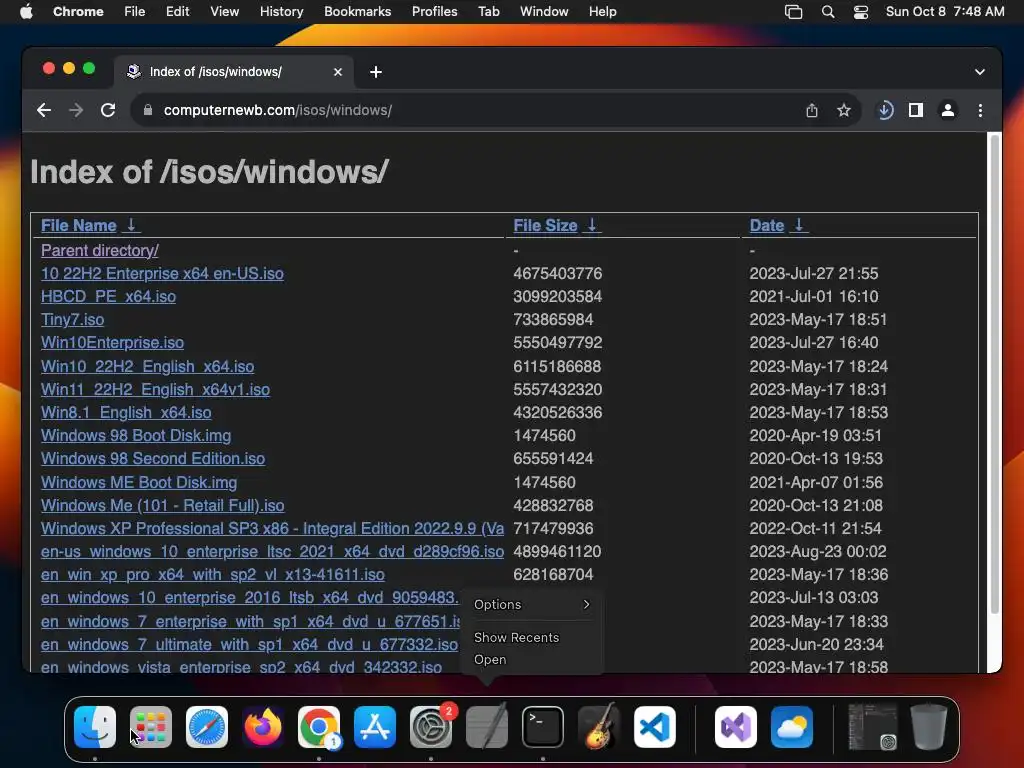Click the date 2021-Jul-01 16:10
This screenshot has width=1024, height=768.
[814, 296]
